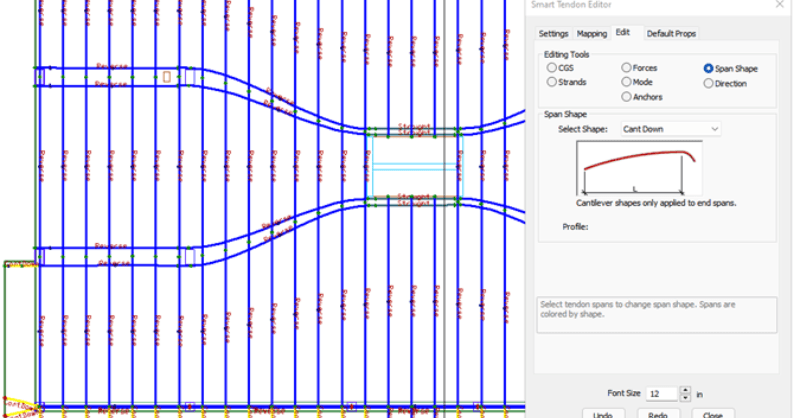The height and width of the screenshot is (418, 800).
Task: Switch to the Settings tab
Action: point(553,34)
